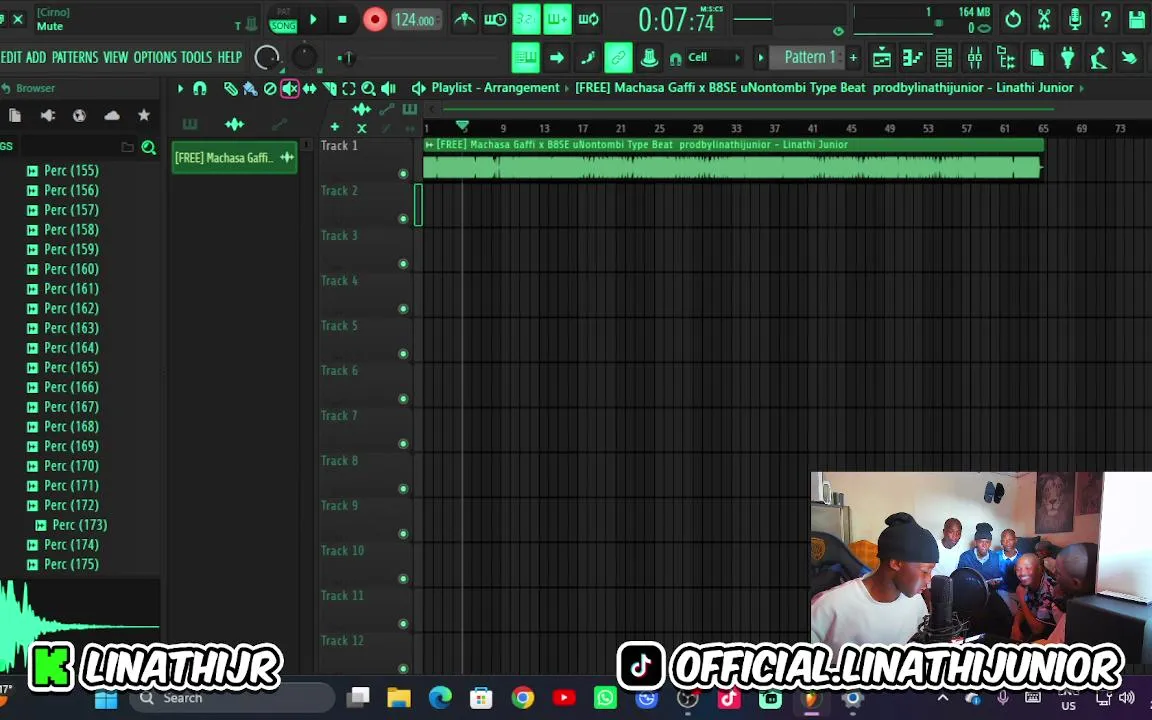Screen dimensions: 1152x720
Task: Open the playlist options arrow menu
Action: (x=181, y=89)
